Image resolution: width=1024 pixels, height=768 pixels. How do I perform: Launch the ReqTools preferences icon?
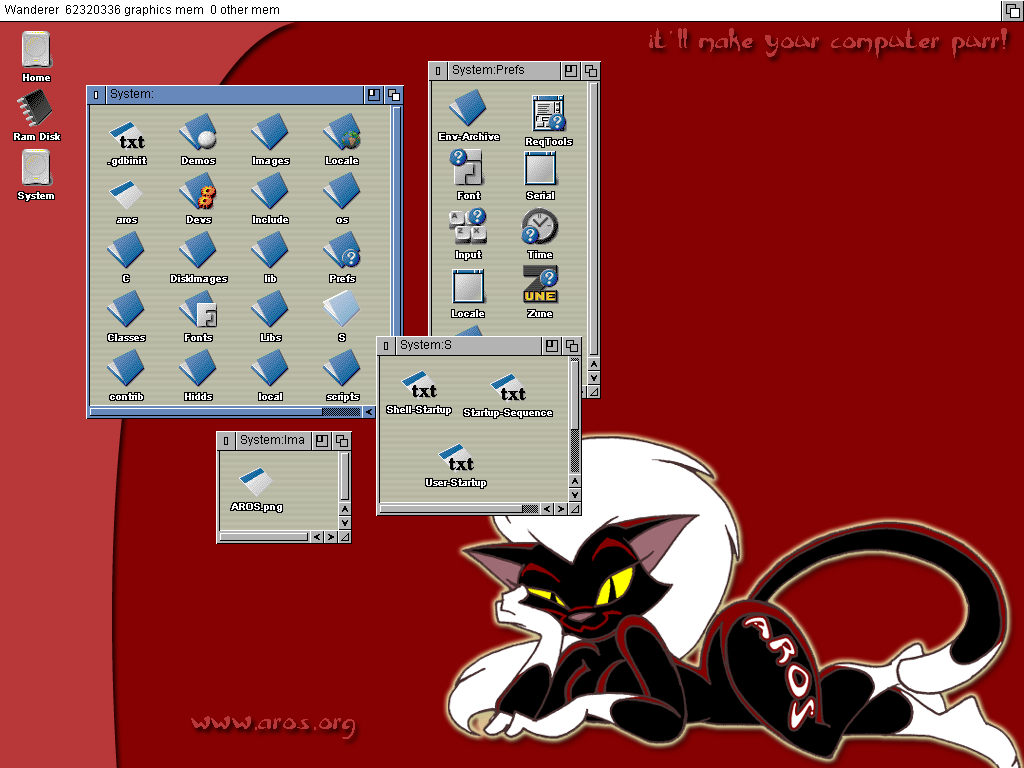click(549, 114)
